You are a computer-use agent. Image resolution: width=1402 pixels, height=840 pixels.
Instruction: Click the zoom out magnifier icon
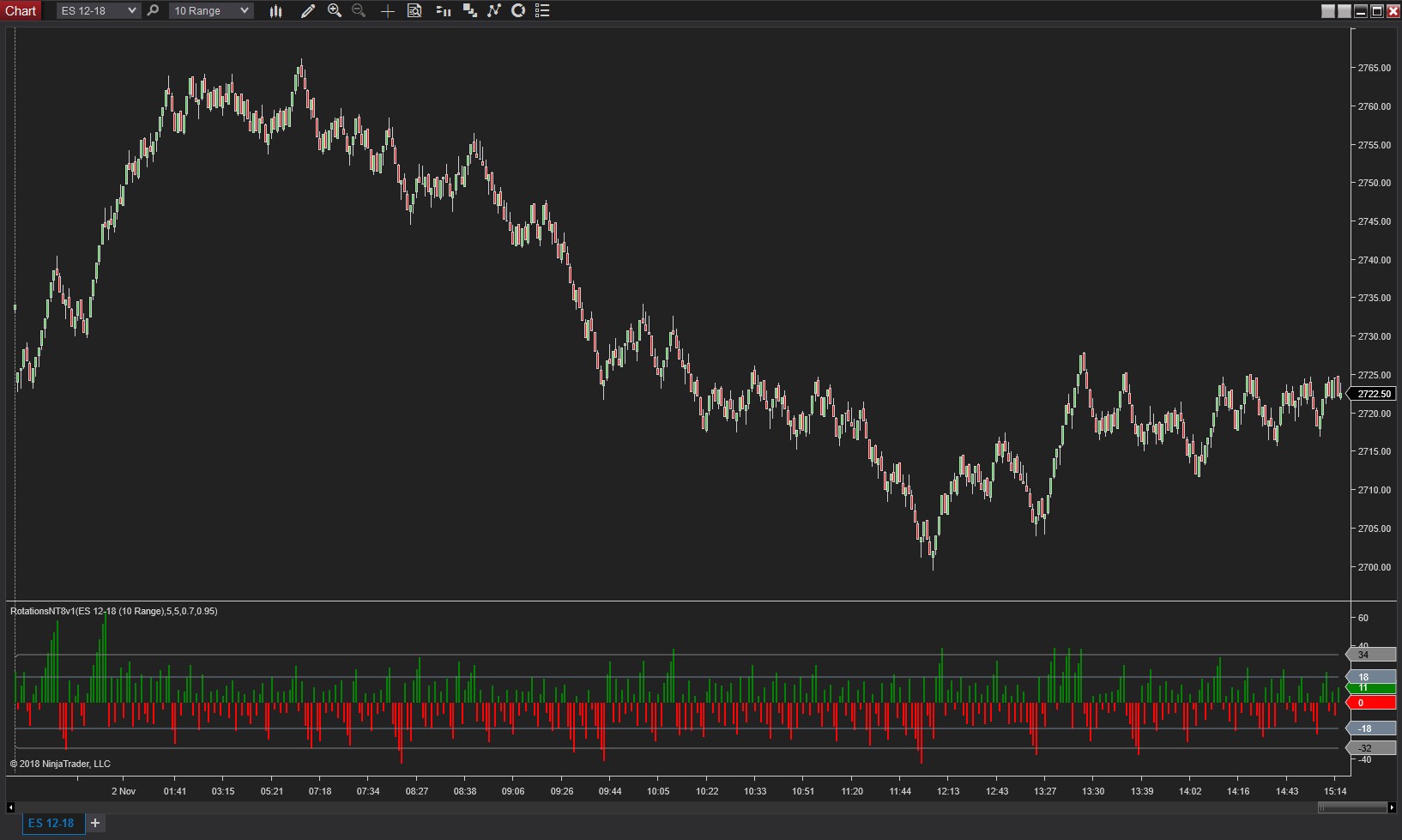(359, 10)
